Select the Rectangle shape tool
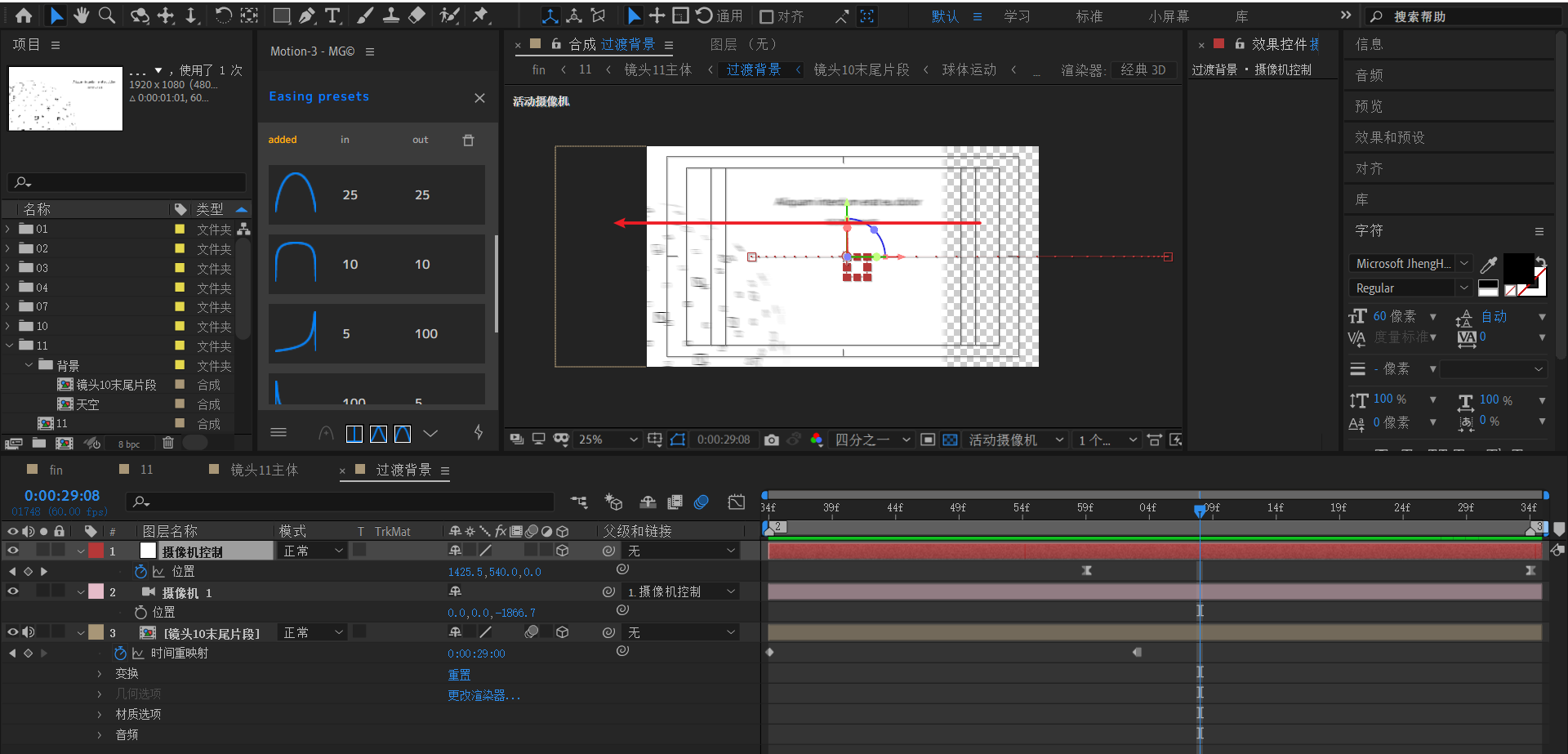 pos(281,16)
